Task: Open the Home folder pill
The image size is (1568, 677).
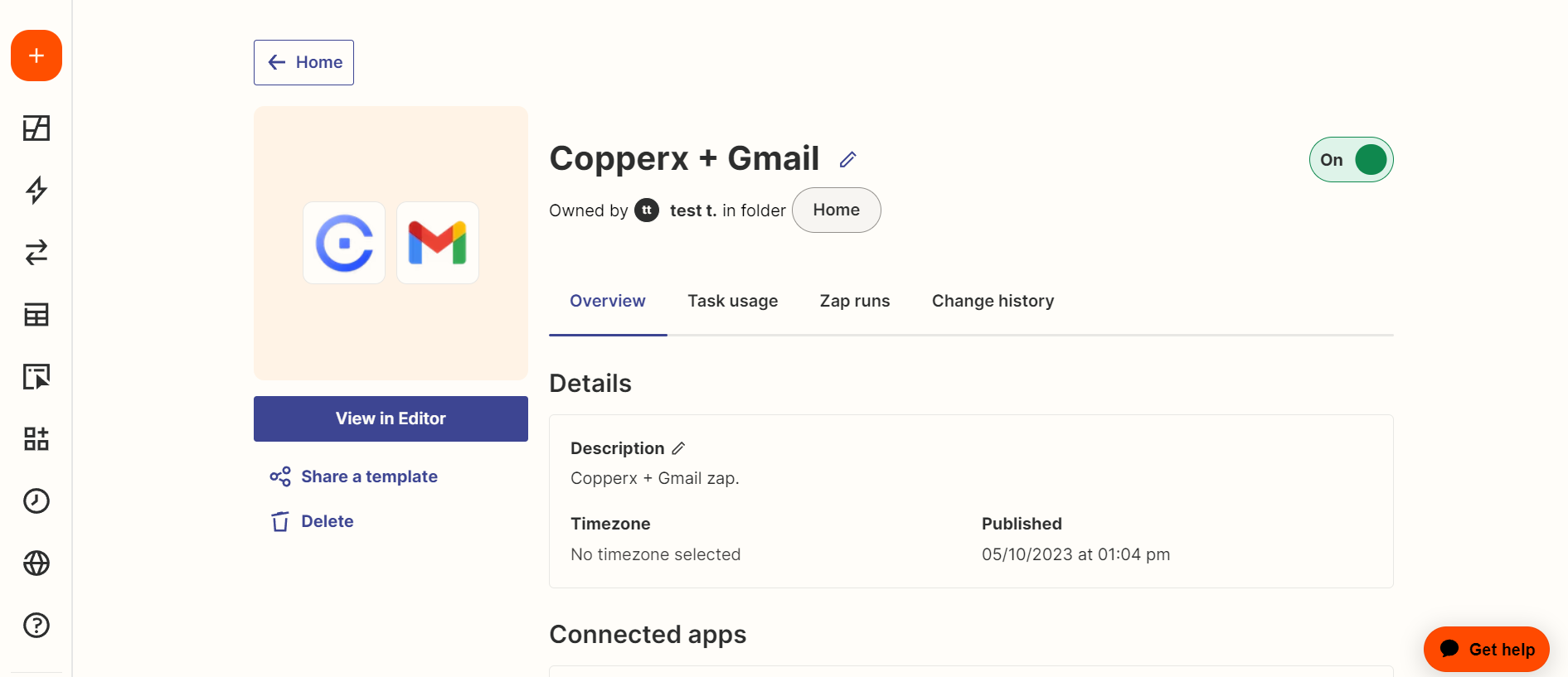Action: (x=837, y=210)
